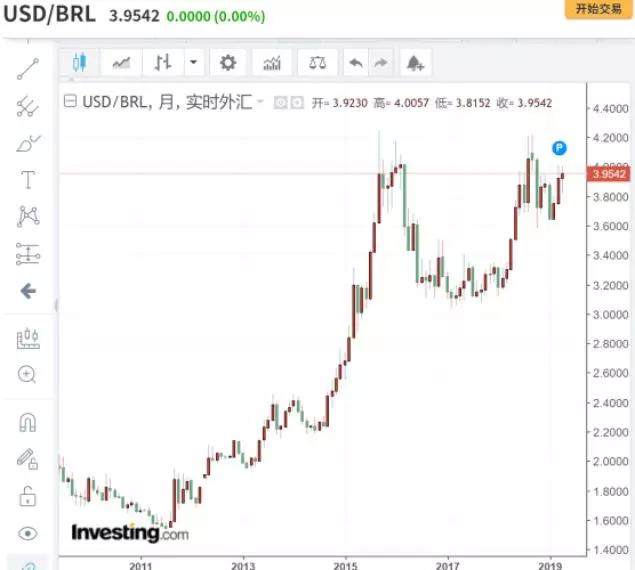Image resolution: width=635 pixels, height=570 pixels.
Task: Open the indicators menu
Action: (271, 63)
